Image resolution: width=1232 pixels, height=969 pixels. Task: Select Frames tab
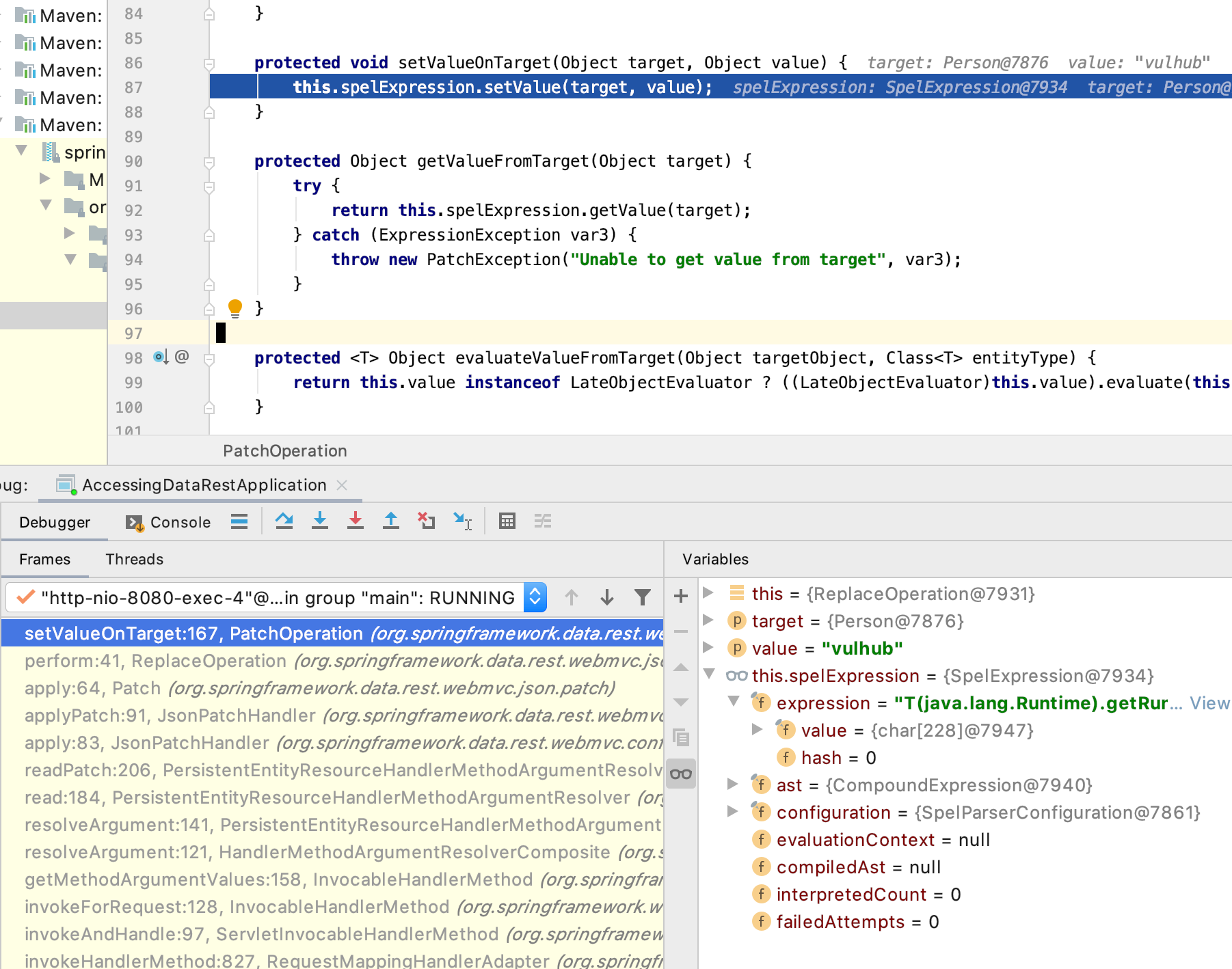[45, 559]
